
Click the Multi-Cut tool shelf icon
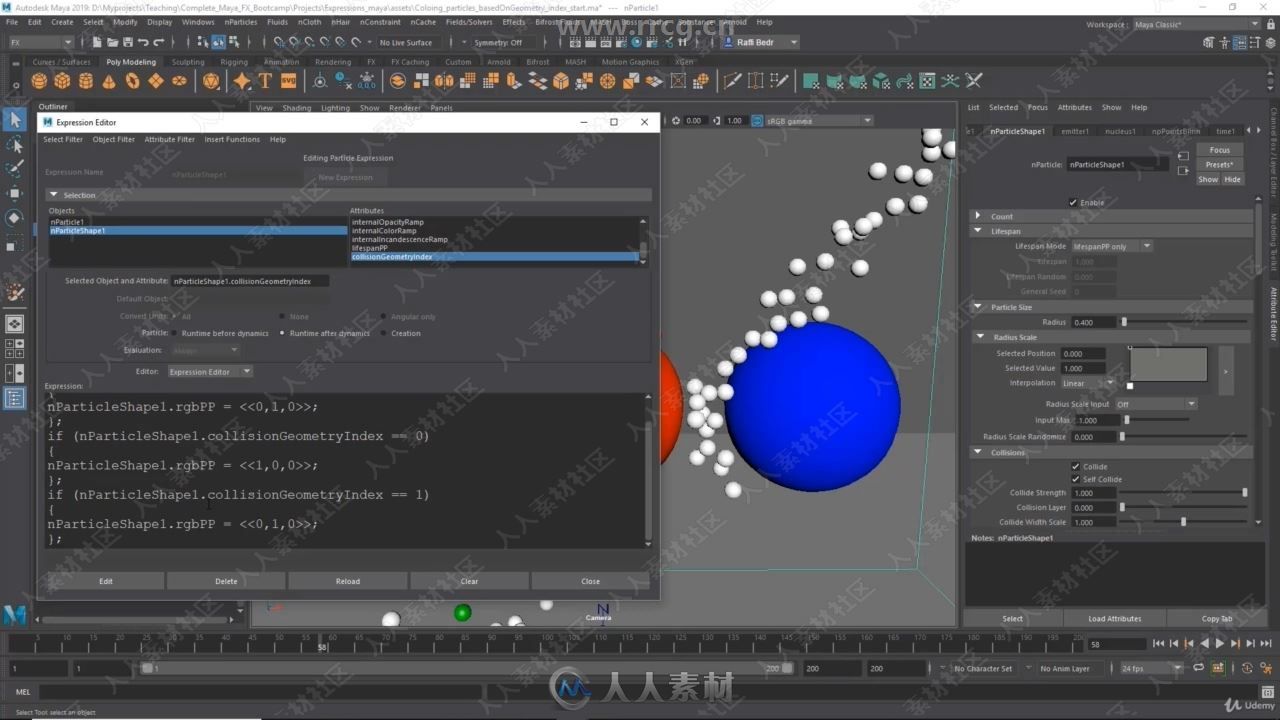[732, 81]
